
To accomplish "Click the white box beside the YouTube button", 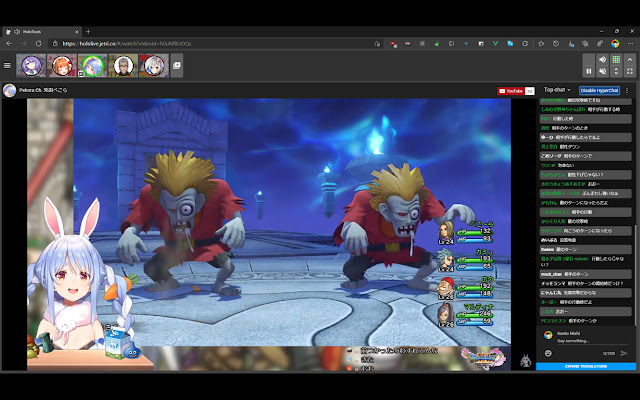I will click(530, 91).
